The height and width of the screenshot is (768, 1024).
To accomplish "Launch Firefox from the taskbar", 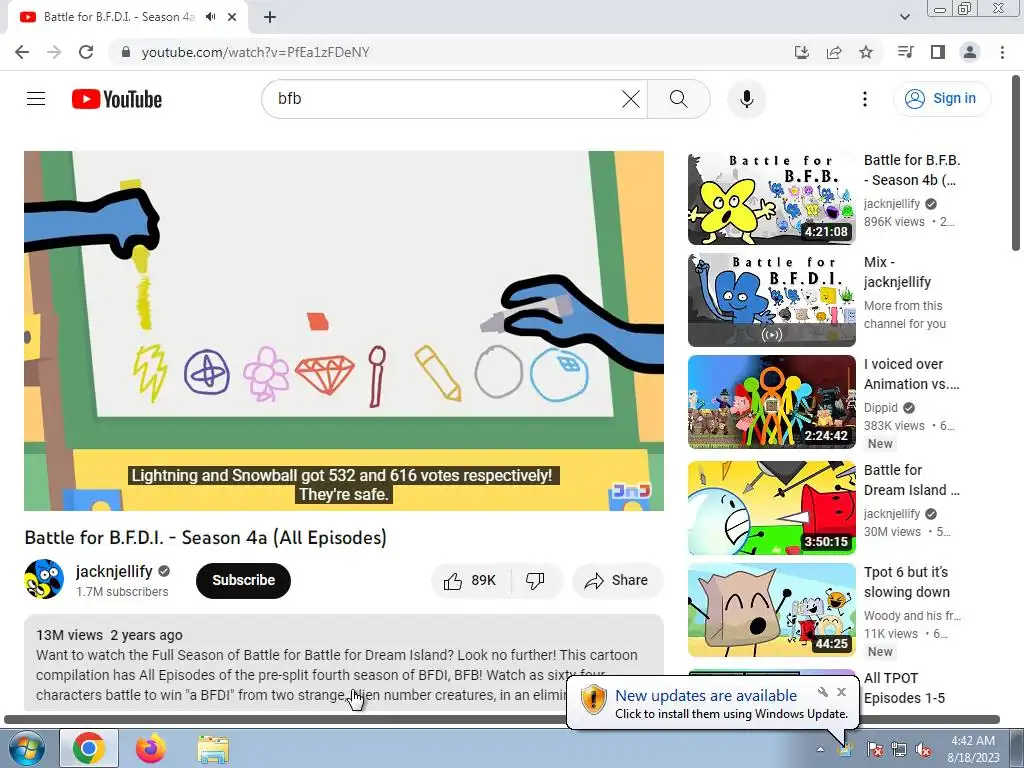I will (x=151, y=748).
